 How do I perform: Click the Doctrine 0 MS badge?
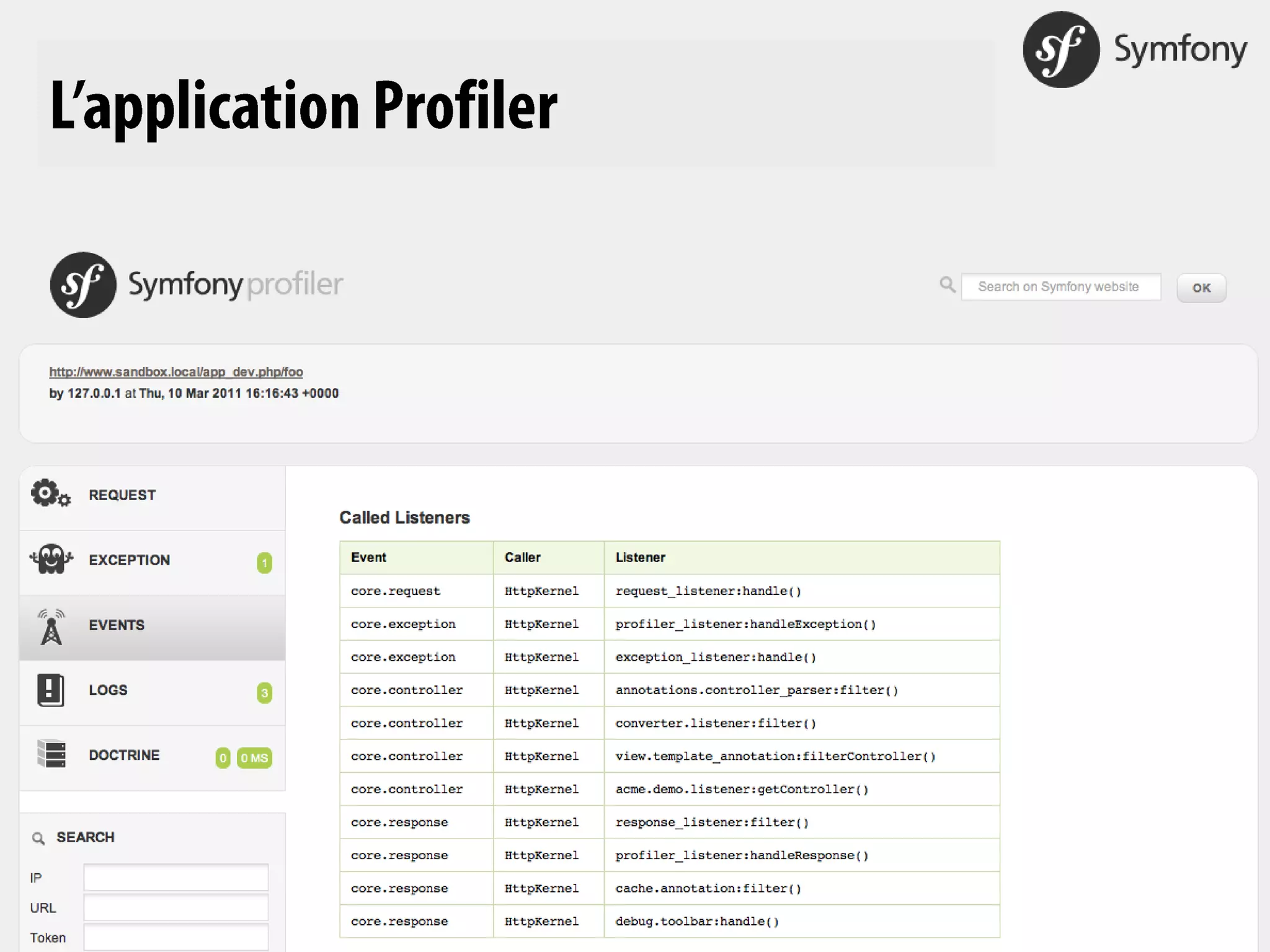[x=254, y=758]
